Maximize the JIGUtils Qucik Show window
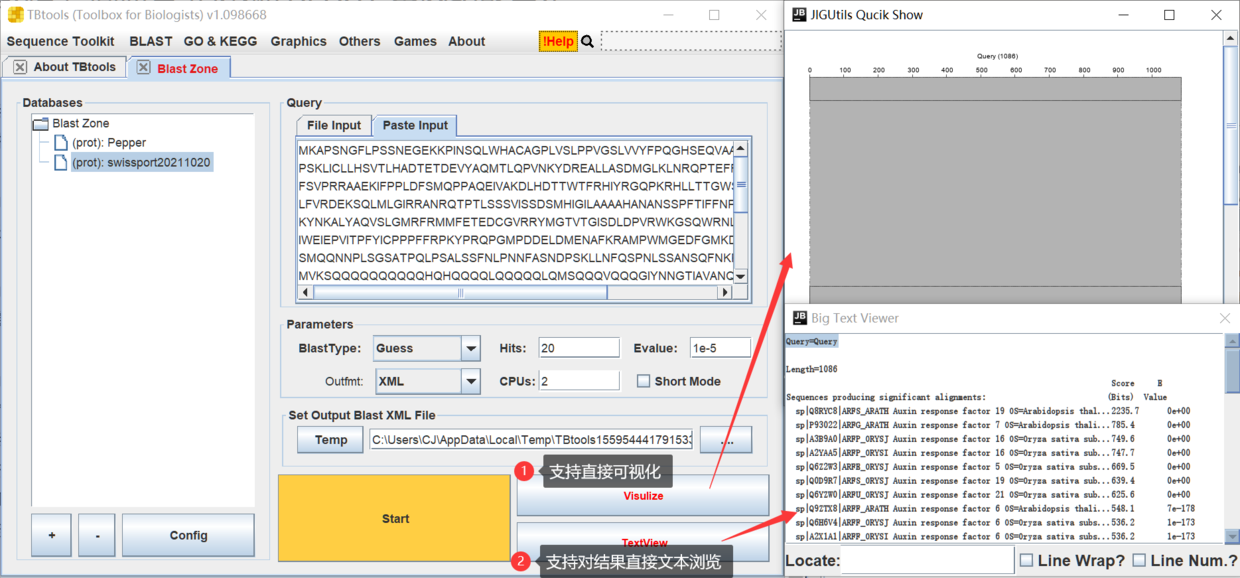Viewport: 1240px width, 578px height. click(1169, 15)
